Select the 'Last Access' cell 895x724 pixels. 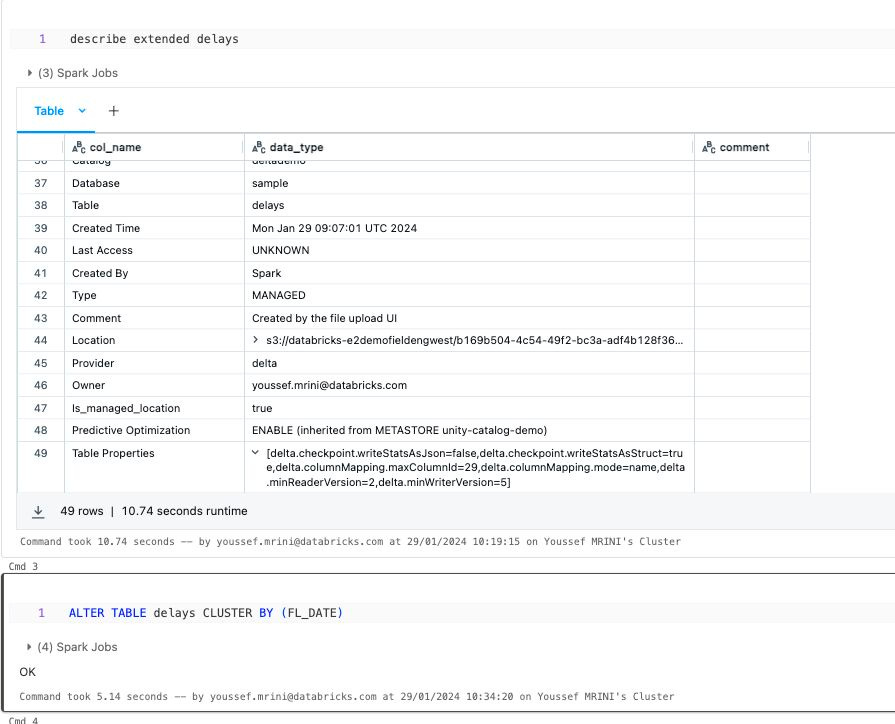[154, 250]
